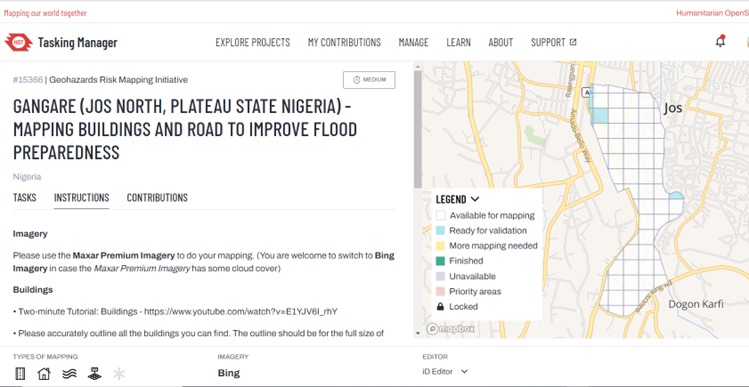Switch to the Contributions tab
Viewport: 749px width, 387px height.
[x=157, y=197]
